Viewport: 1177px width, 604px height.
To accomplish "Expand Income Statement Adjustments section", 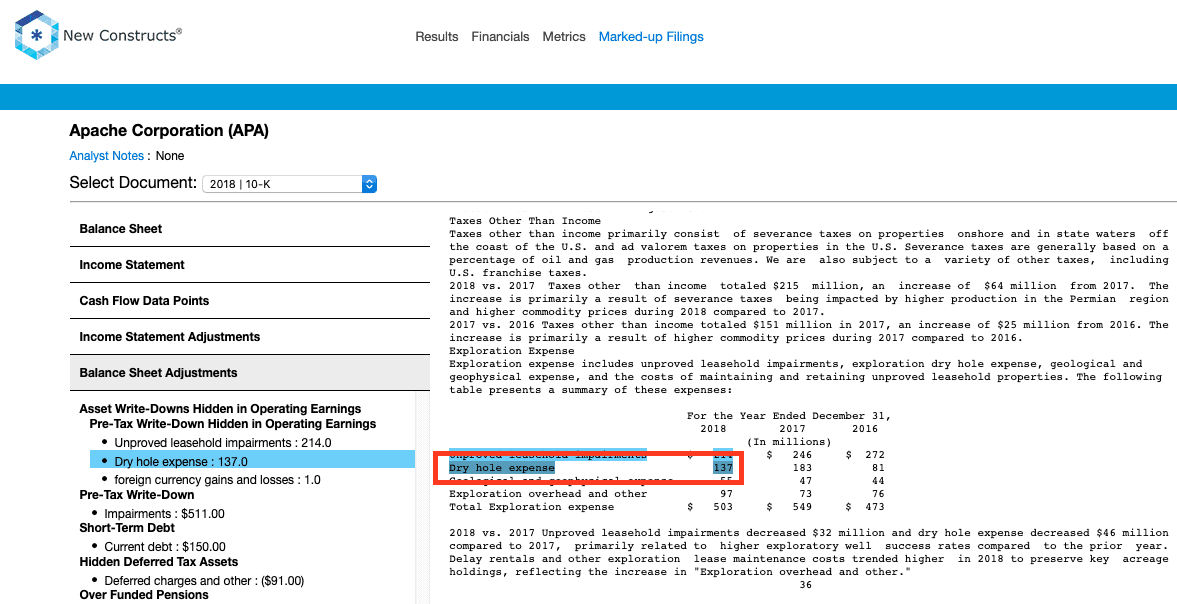I will 250,337.
